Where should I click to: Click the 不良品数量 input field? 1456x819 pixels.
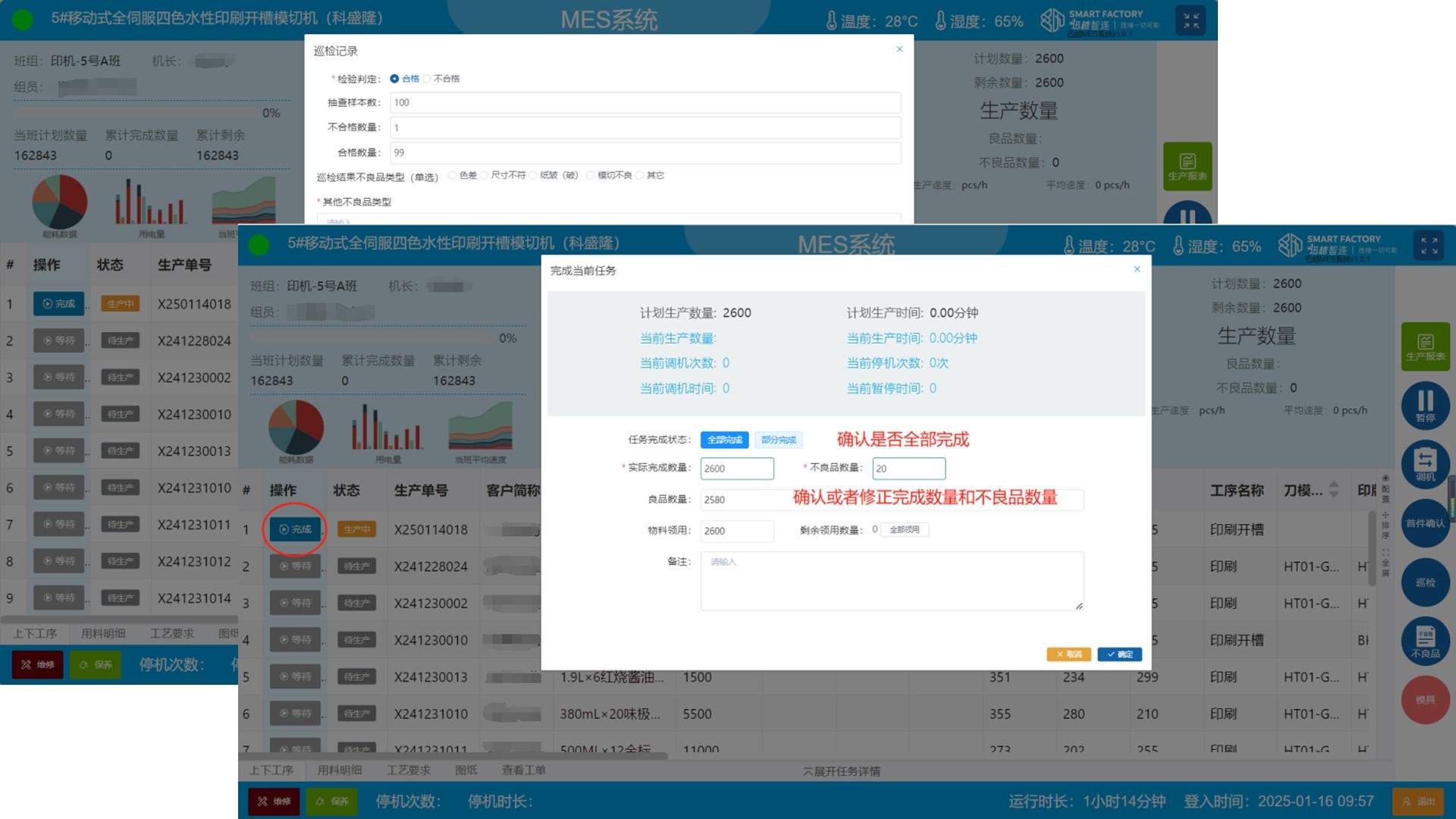pos(908,469)
